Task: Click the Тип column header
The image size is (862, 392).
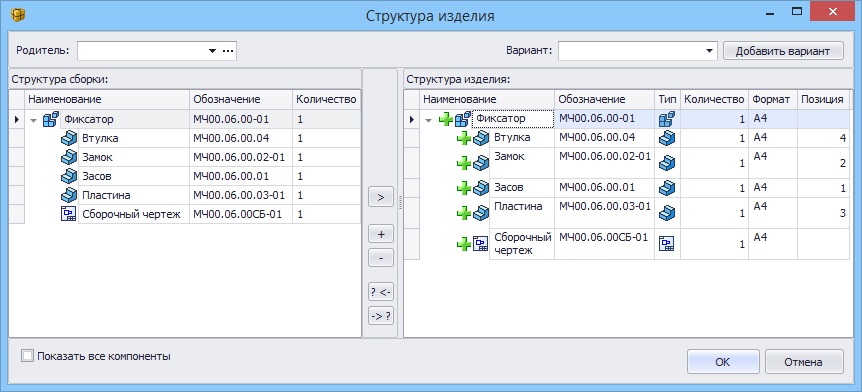Action: [667, 100]
